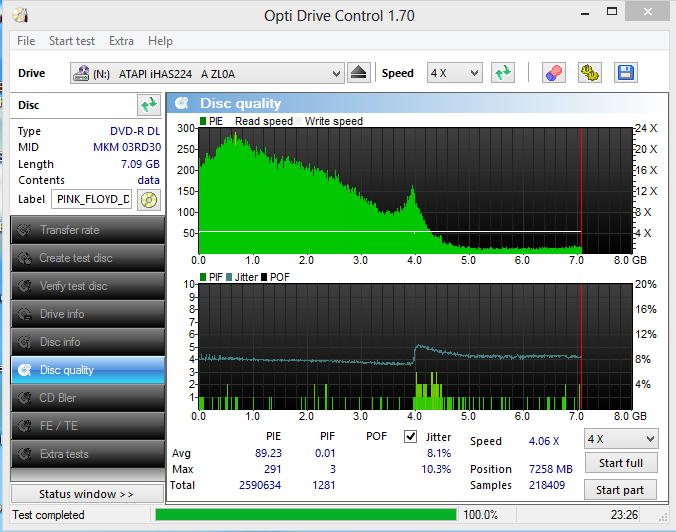This screenshot has width=676, height=532.
Task: Refresh disc info with green arrows icon
Action: [149, 105]
